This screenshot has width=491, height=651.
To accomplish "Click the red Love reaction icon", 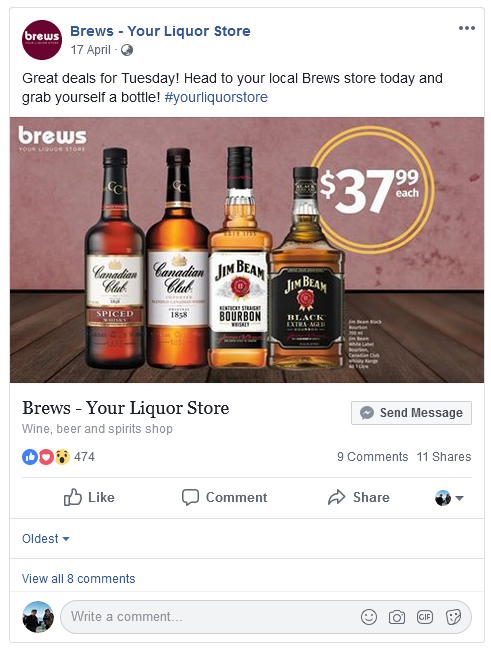I will click(x=46, y=457).
